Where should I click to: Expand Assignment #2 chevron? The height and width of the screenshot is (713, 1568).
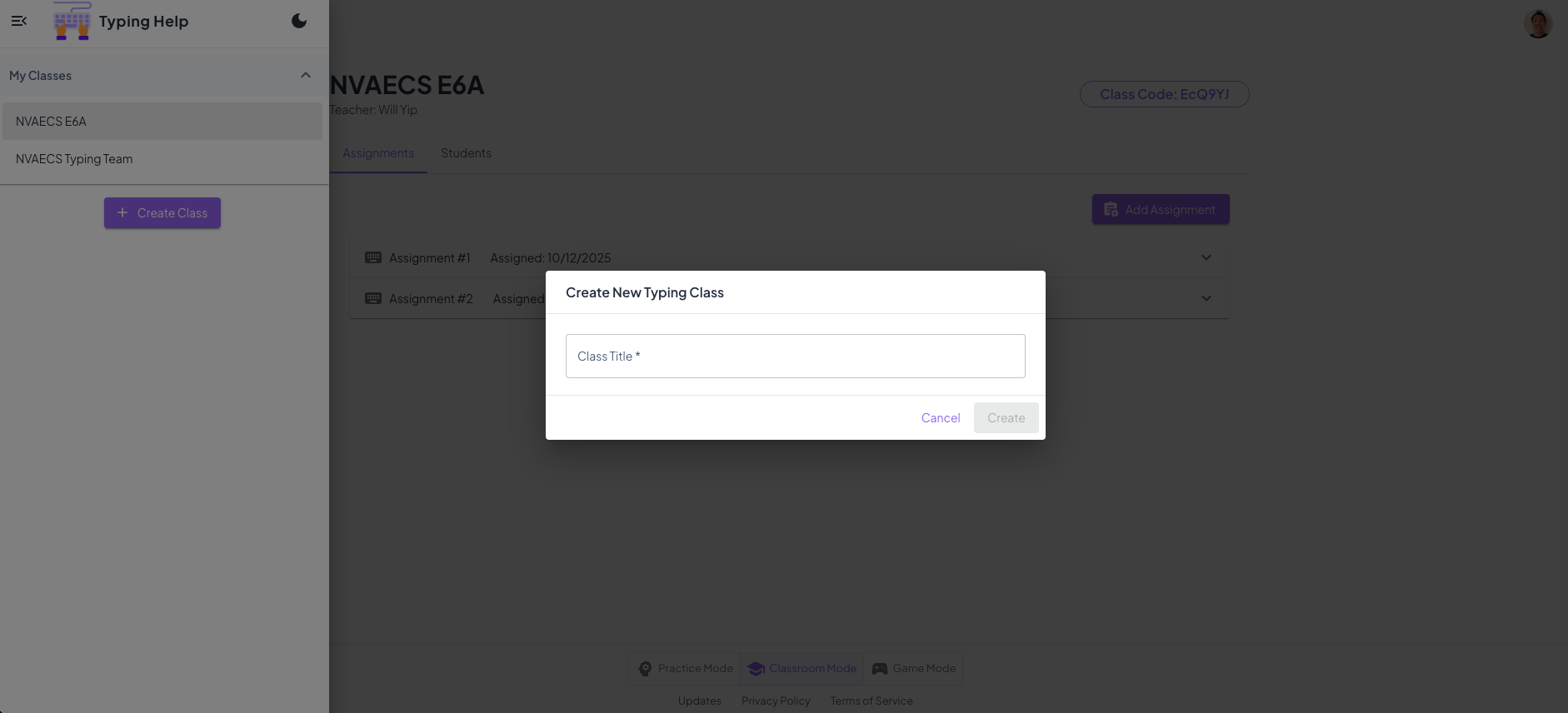pyautogui.click(x=1206, y=298)
